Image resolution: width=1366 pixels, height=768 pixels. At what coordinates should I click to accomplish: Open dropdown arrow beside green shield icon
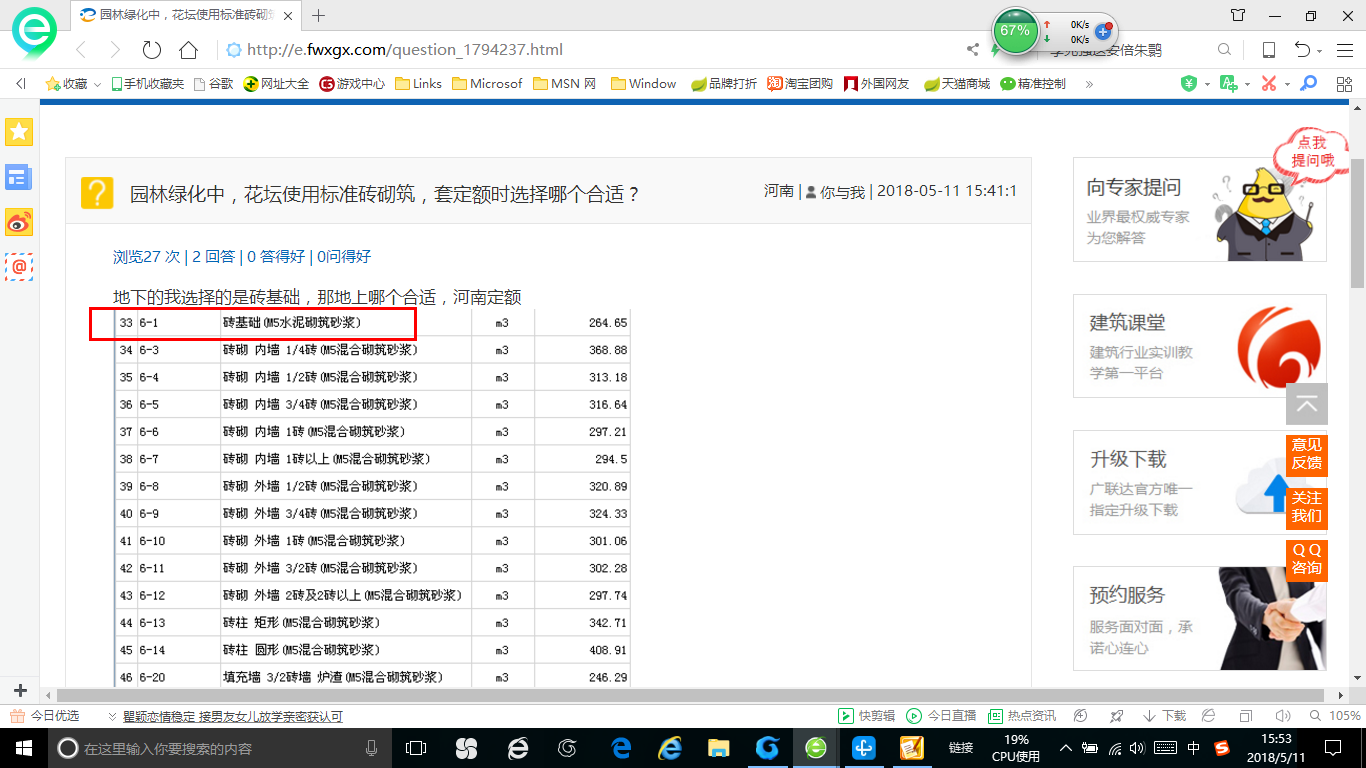[x=1207, y=84]
